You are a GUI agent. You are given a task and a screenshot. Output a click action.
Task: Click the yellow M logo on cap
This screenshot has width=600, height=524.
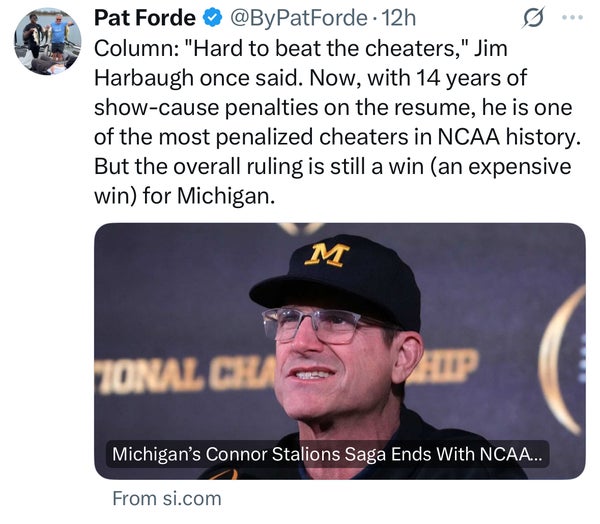(326, 255)
